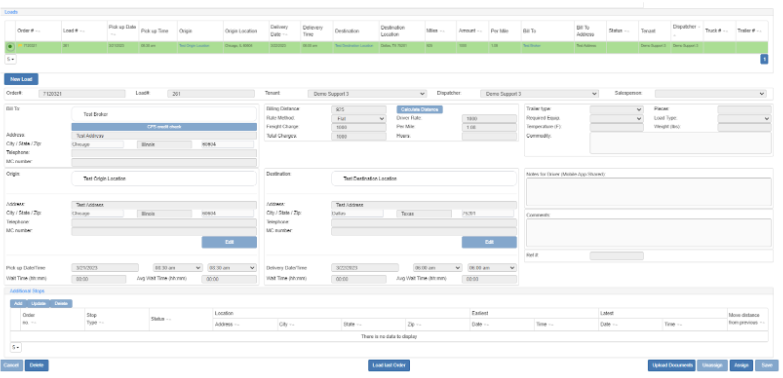The height and width of the screenshot is (378, 783).
Task: Click the Bill To field with Test Broker
Action: coord(164,114)
